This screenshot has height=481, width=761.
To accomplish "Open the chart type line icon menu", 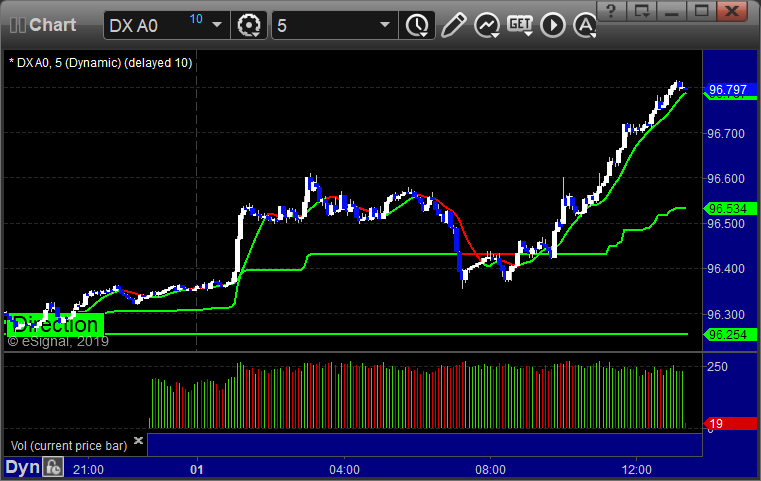I will point(487,25).
